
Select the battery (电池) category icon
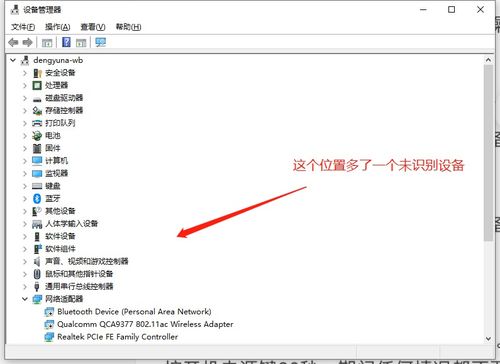[x=37, y=136]
